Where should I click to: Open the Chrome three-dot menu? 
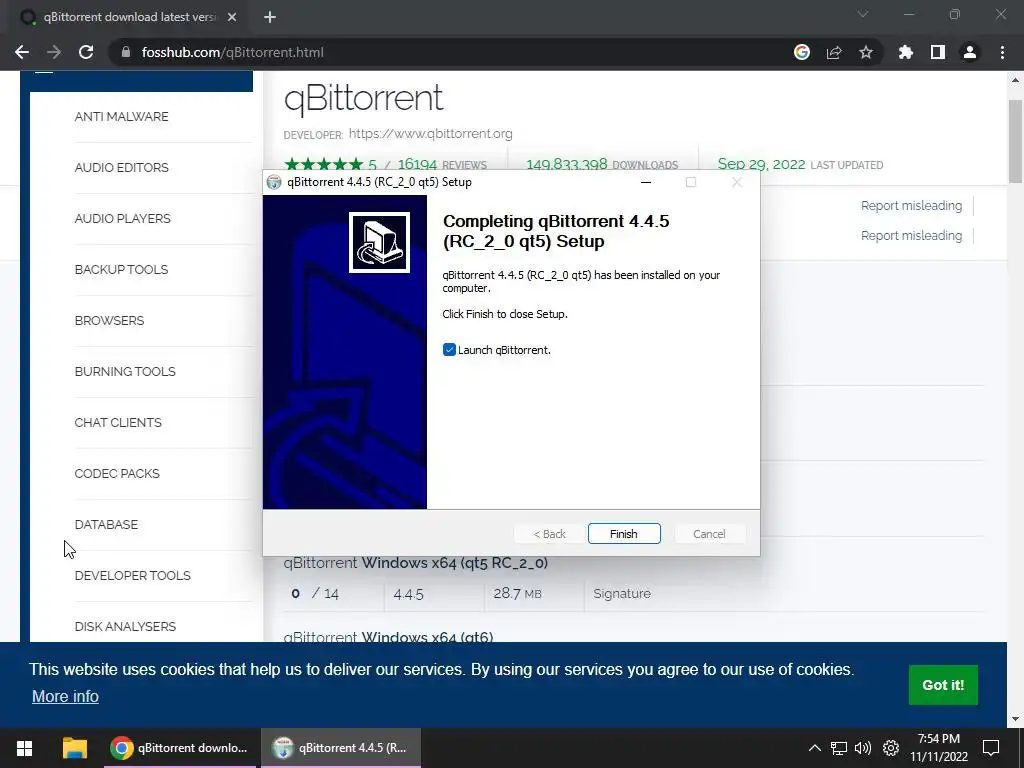click(x=1002, y=52)
